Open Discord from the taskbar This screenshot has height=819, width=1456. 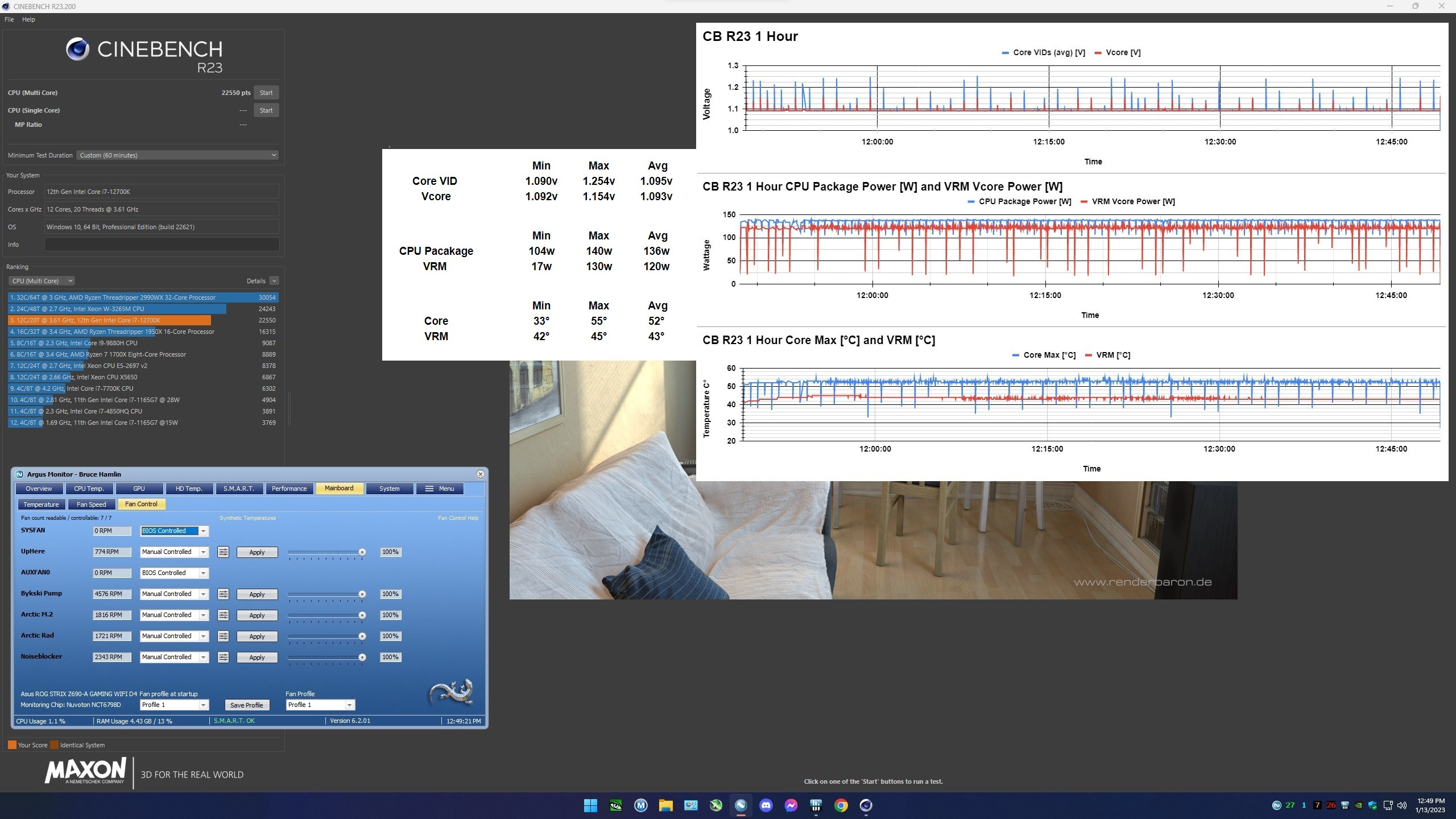click(x=766, y=805)
